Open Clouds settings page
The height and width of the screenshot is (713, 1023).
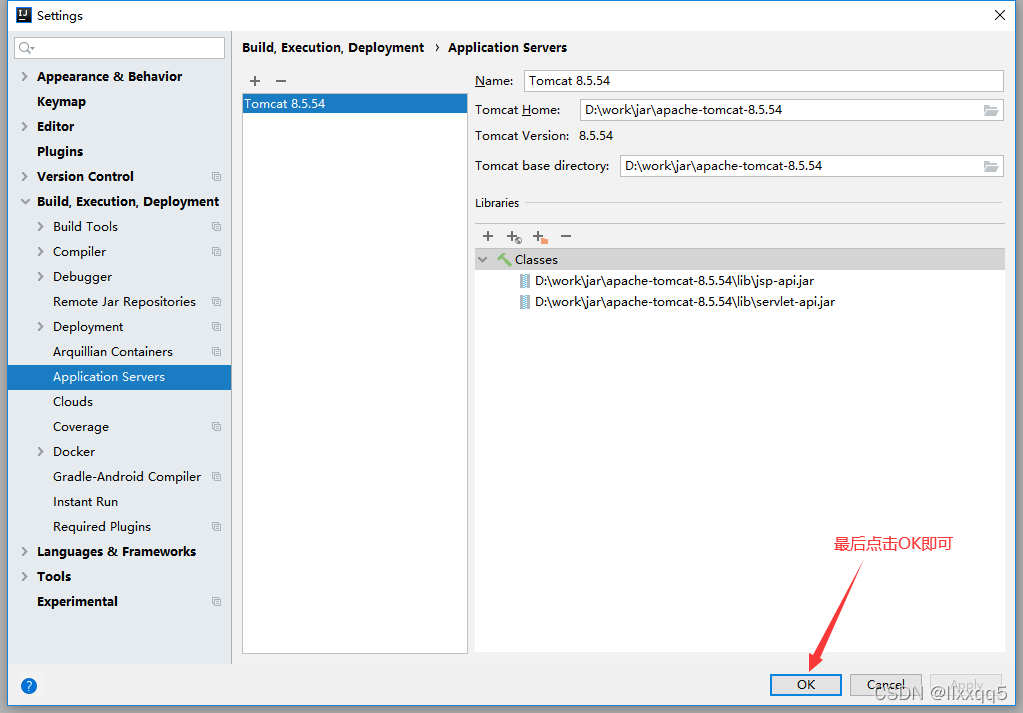pyautogui.click(x=72, y=402)
